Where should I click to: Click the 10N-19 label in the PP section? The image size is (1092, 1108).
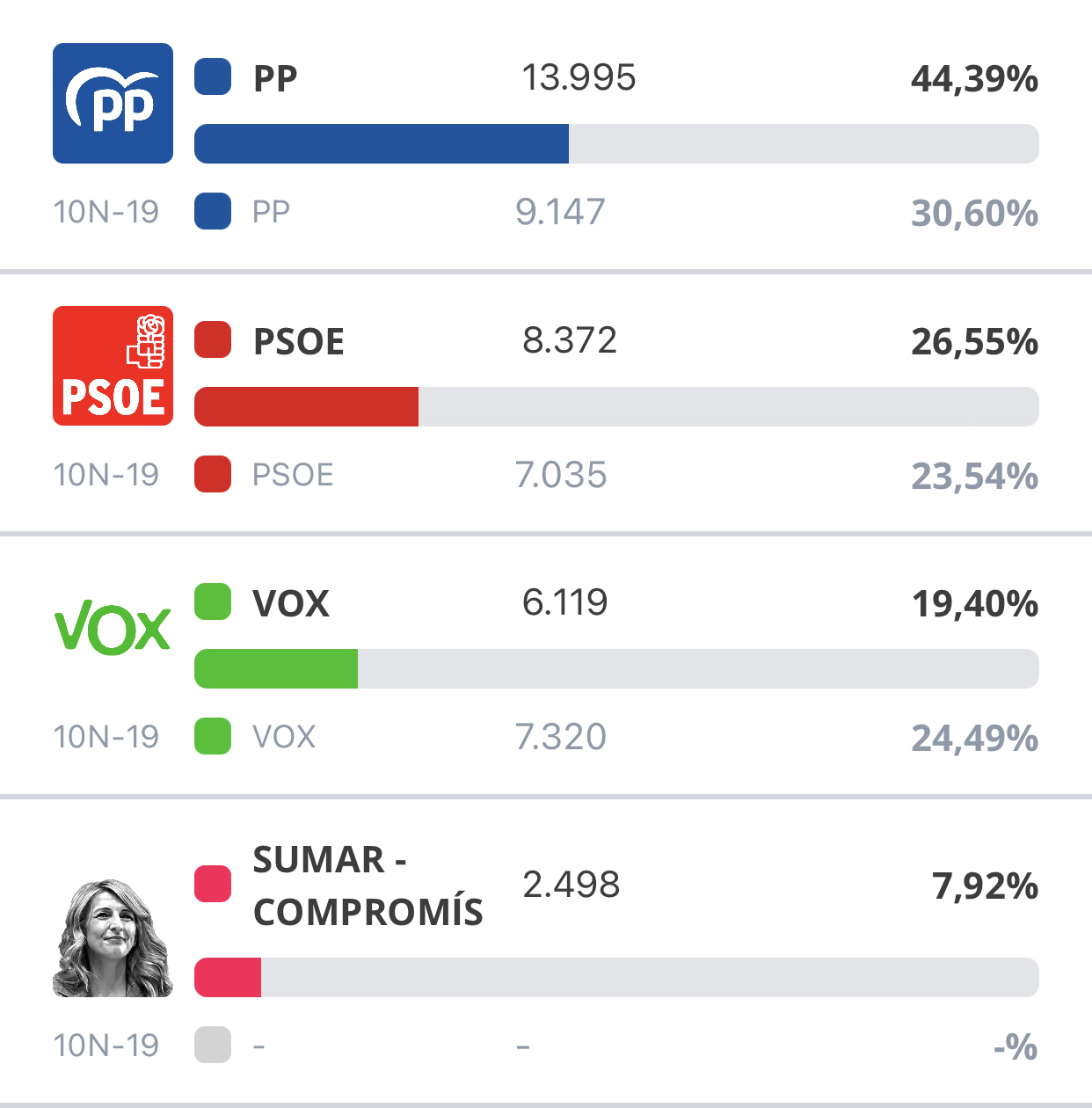tap(106, 212)
